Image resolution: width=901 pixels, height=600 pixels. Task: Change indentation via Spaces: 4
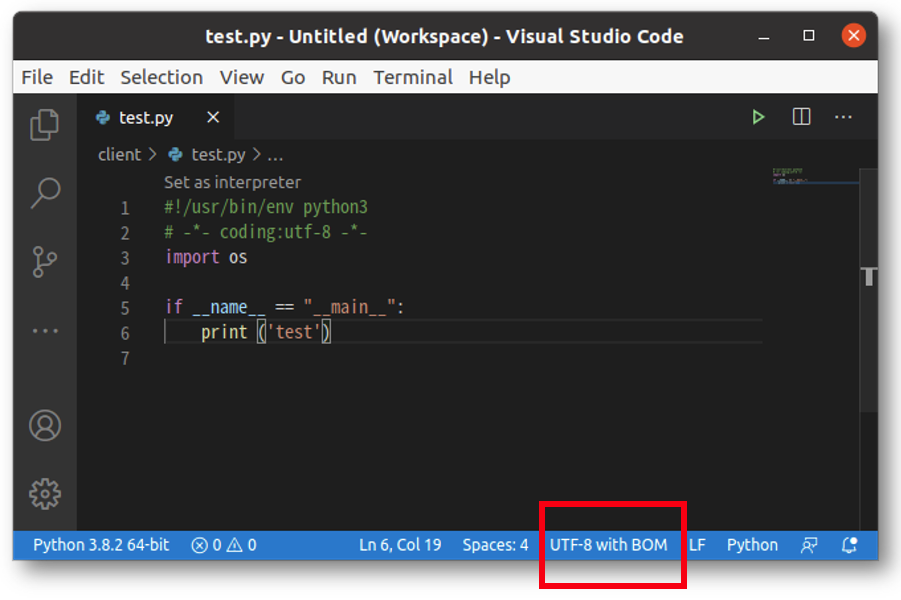click(495, 545)
